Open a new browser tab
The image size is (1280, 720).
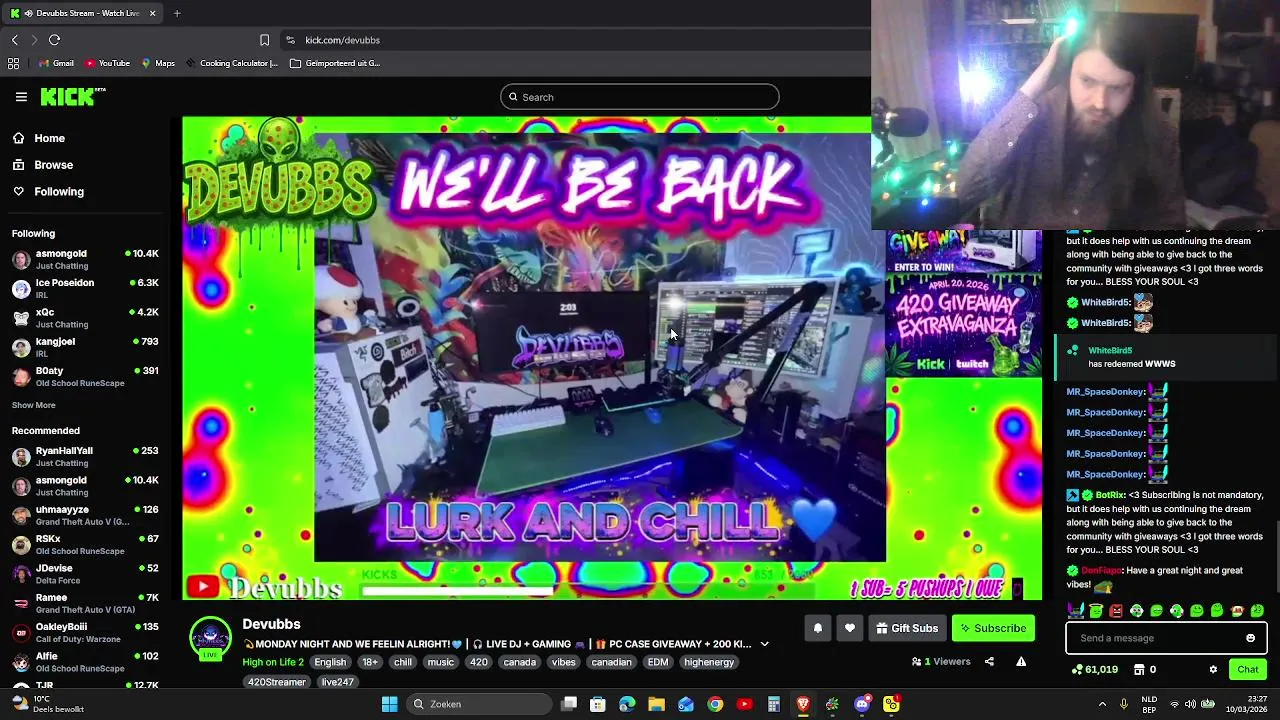click(x=177, y=13)
